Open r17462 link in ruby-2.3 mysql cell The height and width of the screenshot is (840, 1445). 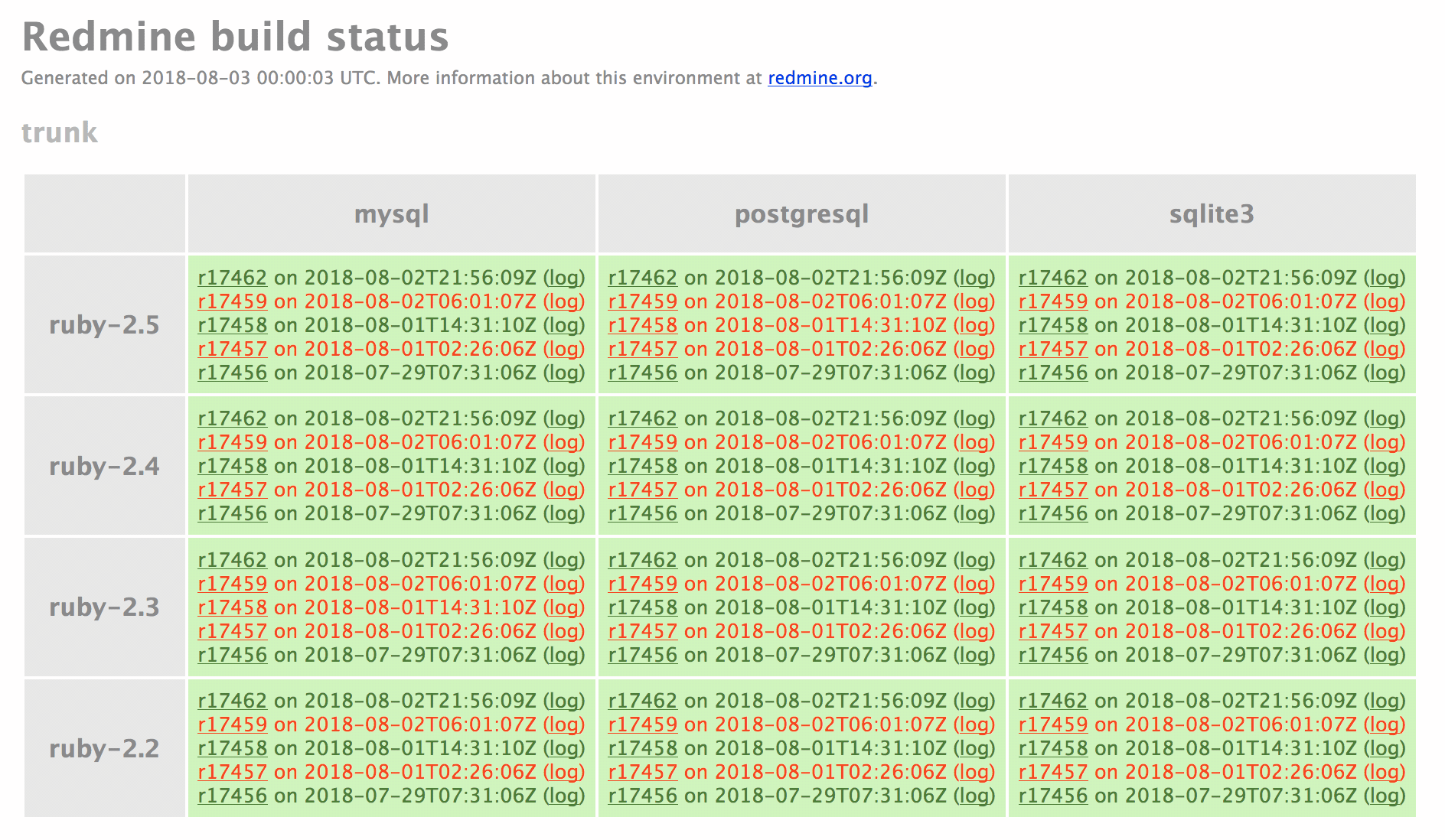233,560
